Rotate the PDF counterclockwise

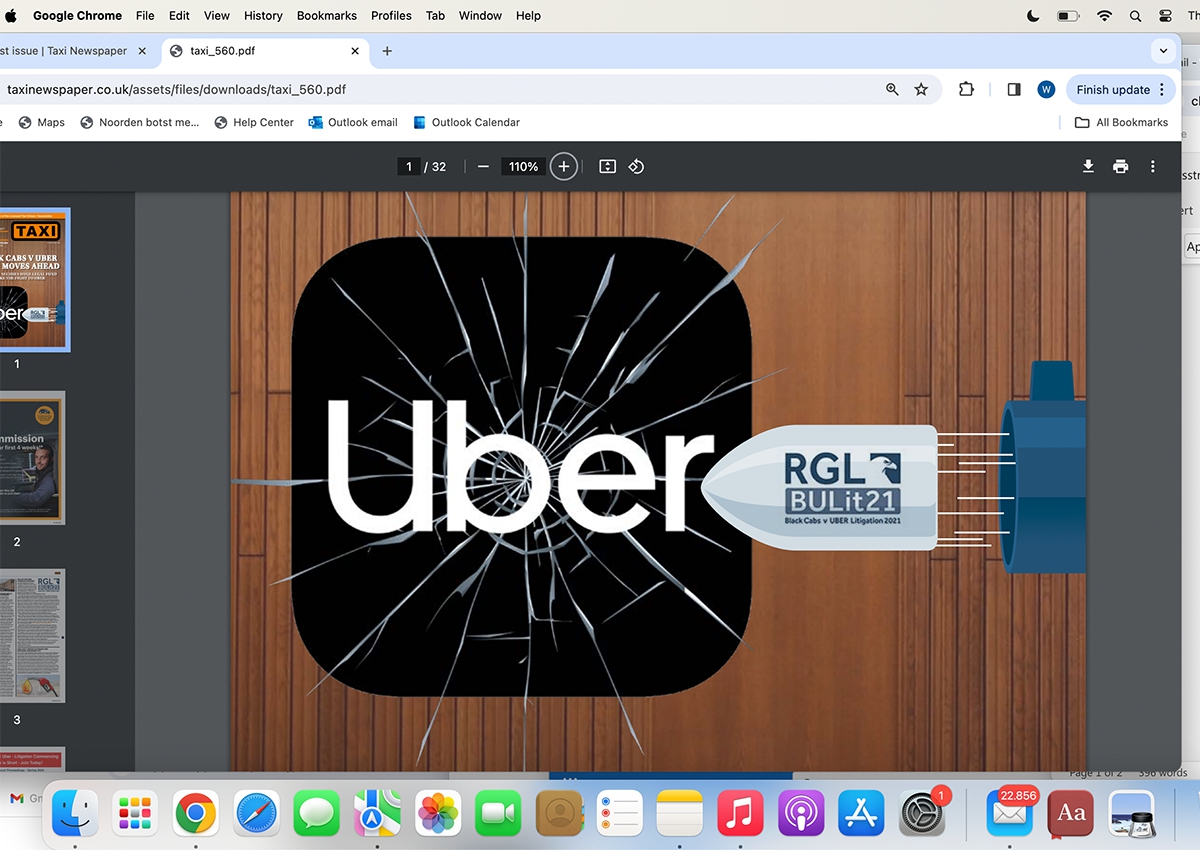pos(636,167)
